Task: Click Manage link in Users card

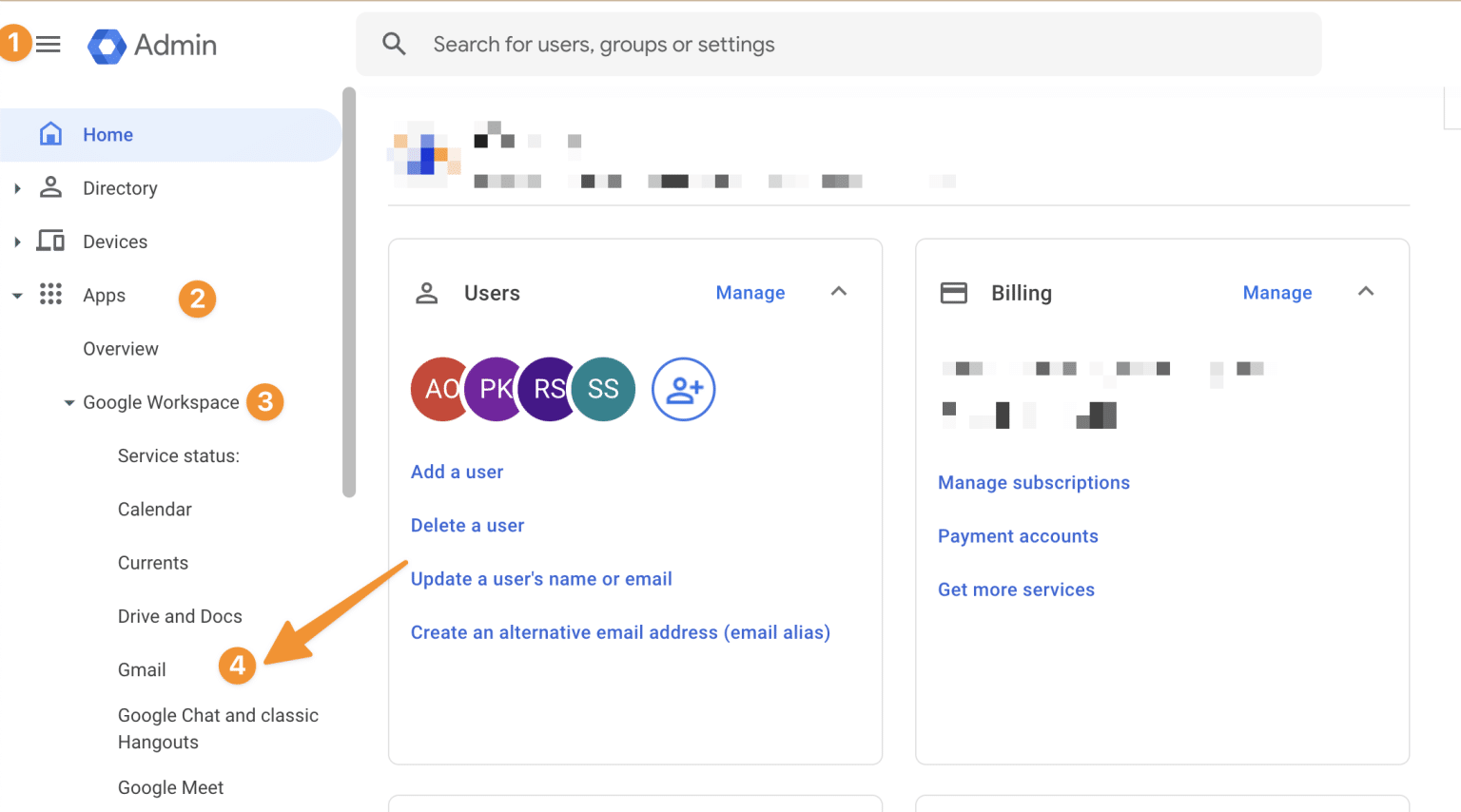Action: click(x=750, y=293)
